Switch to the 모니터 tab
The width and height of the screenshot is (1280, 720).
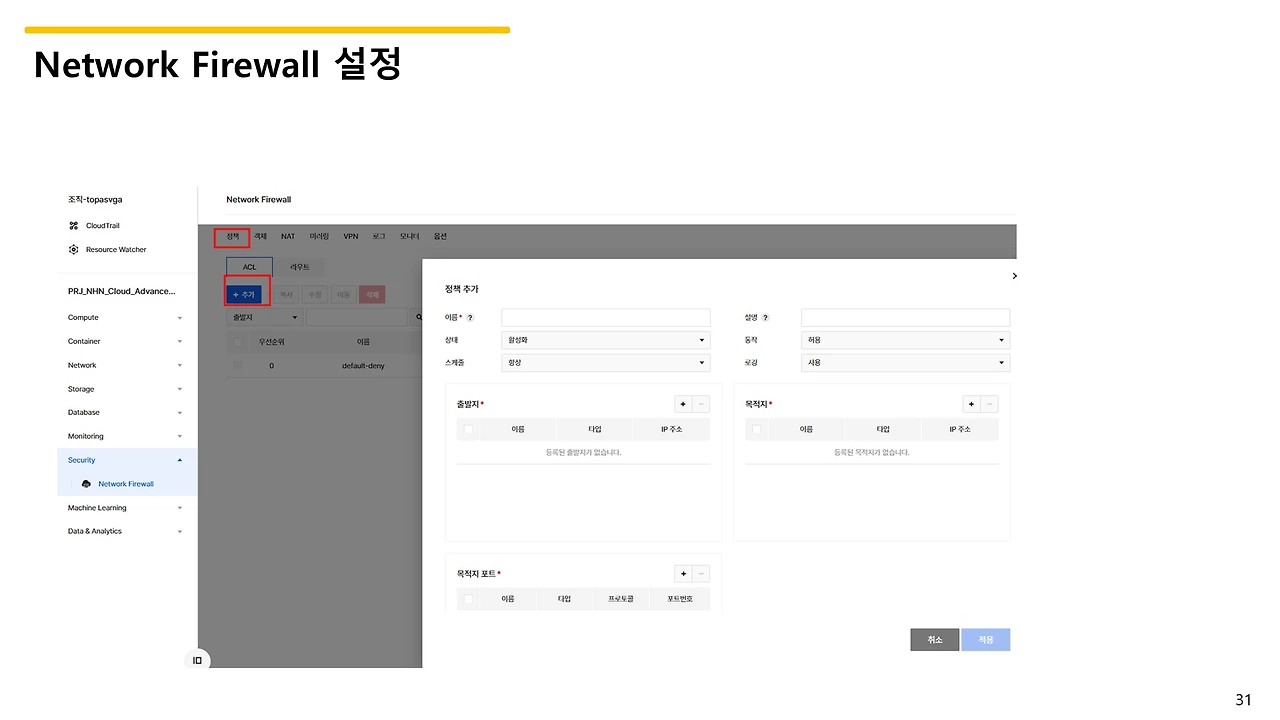(x=409, y=237)
